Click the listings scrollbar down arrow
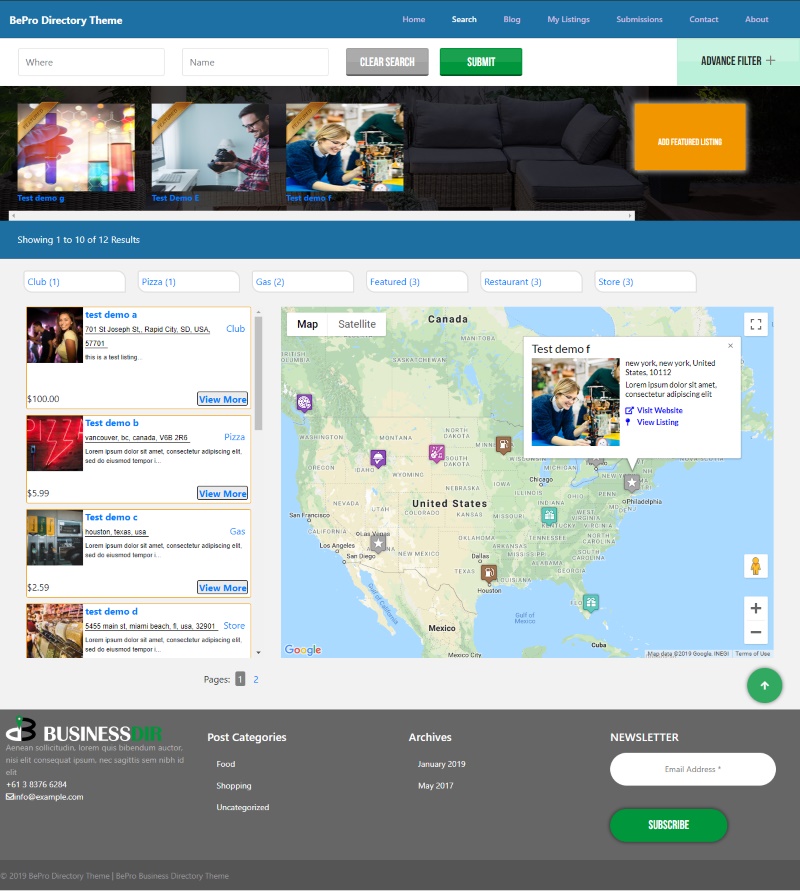 coord(259,653)
